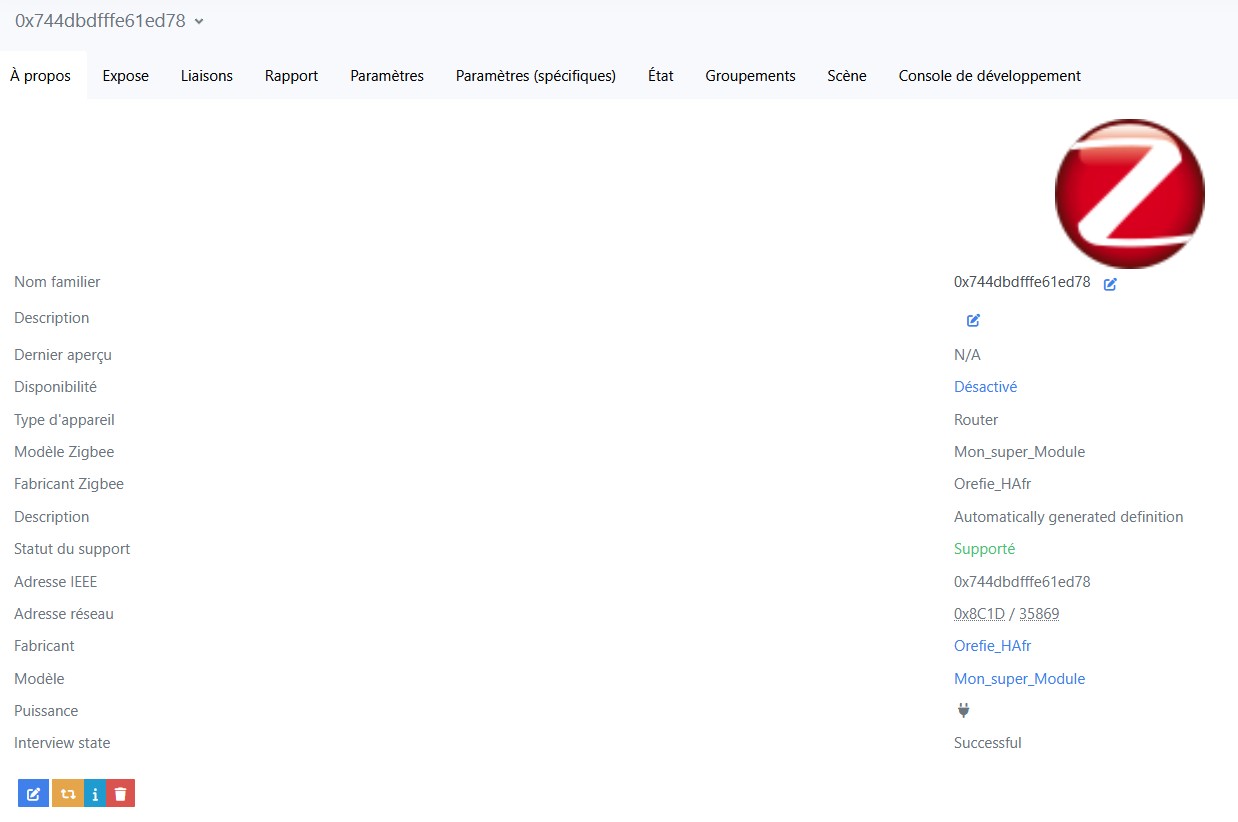Open Console de développement tab
The image size is (1238, 822).
pos(990,76)
